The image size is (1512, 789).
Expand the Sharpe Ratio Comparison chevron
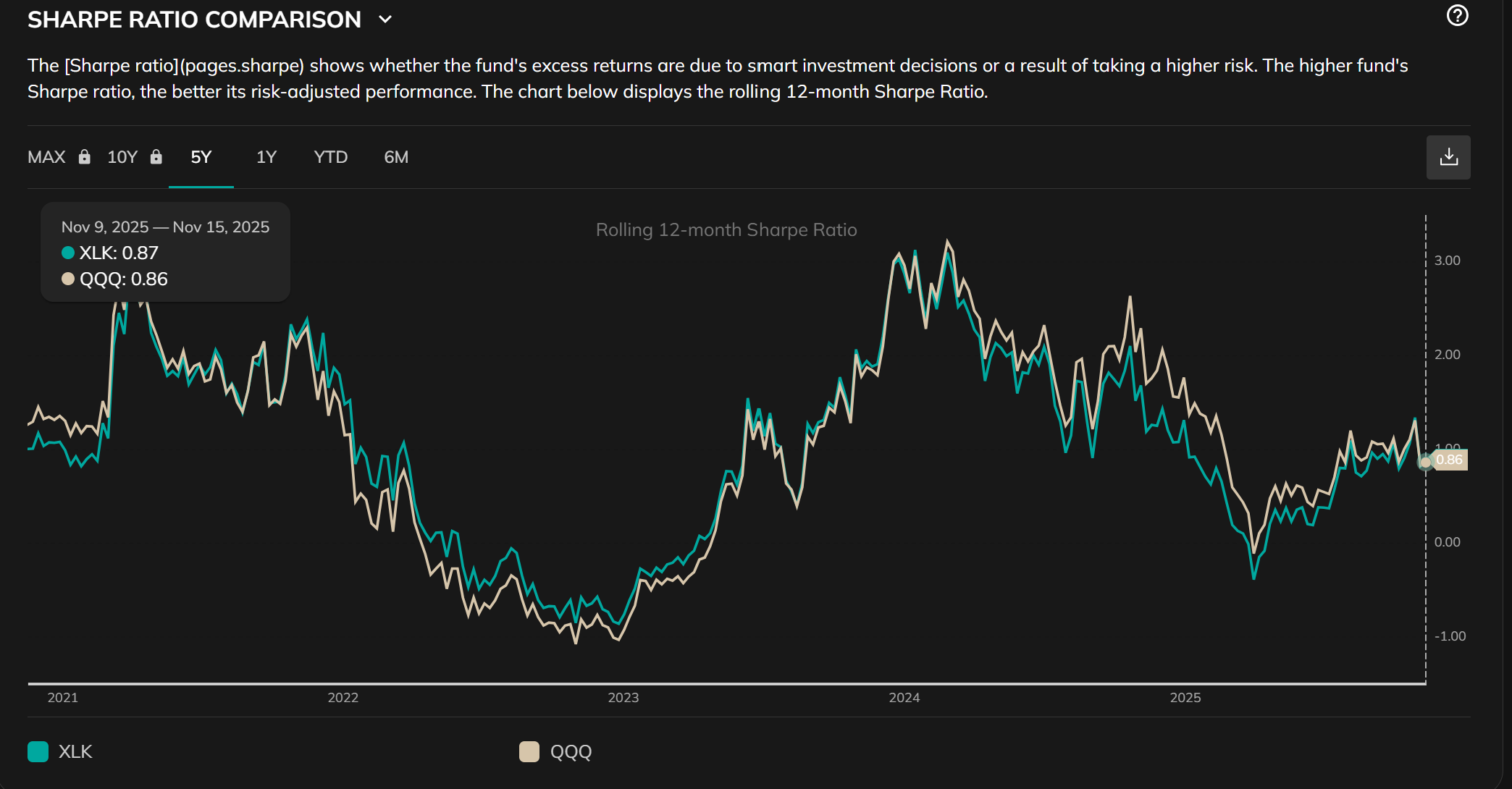point(385,20)
